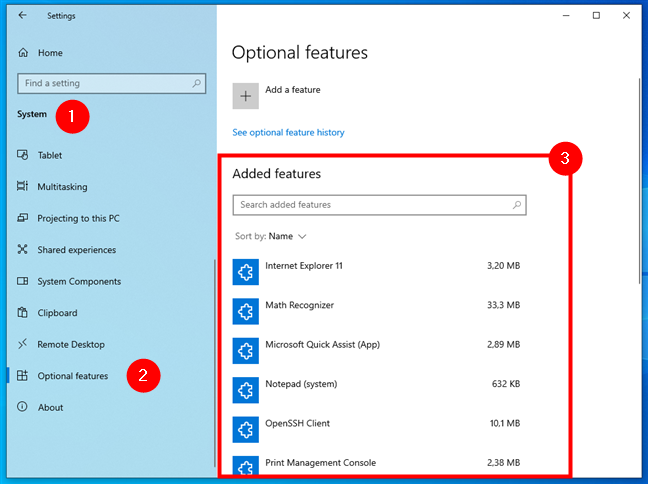Image resolution: width=648 pixels, height=484 pixels.
Task: Click the Internet Explorer 11 puzzle icon
Action: 245,272
